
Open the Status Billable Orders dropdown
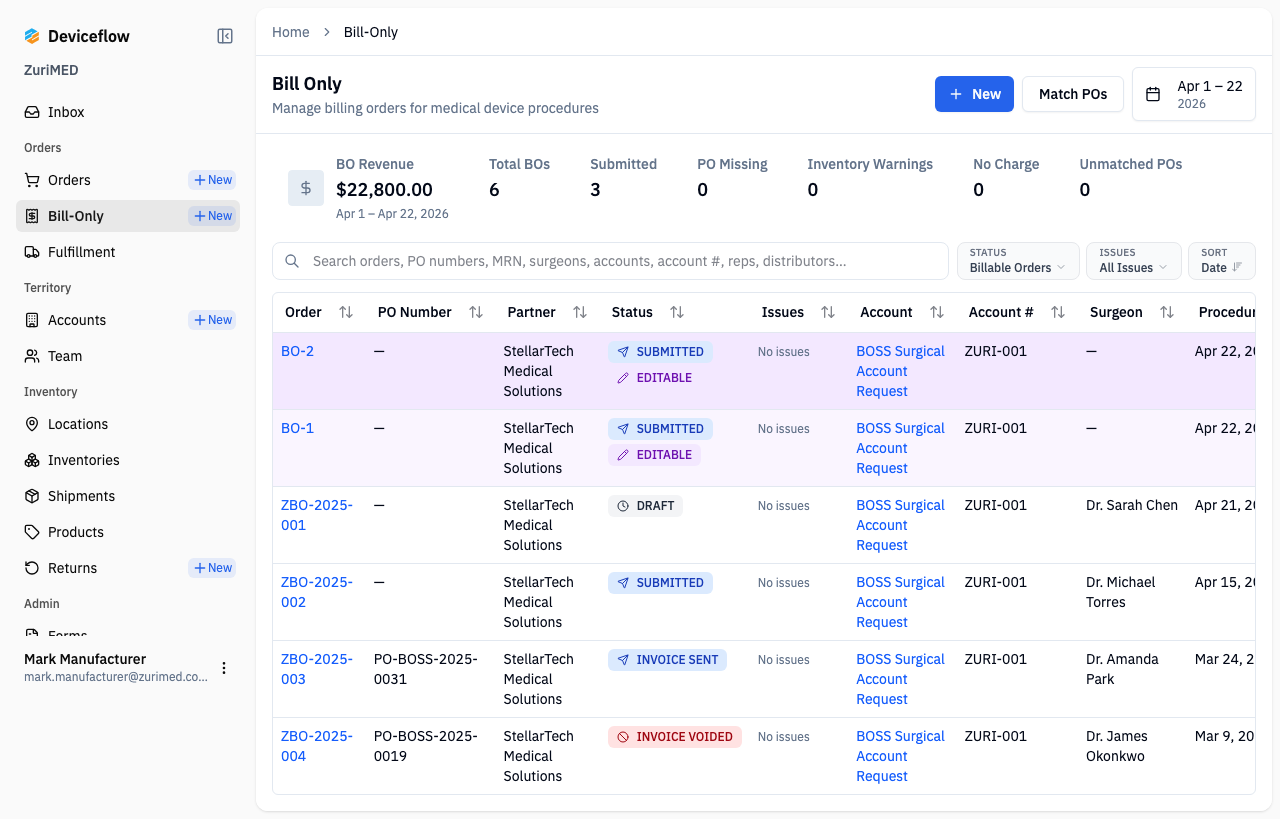(1018, 261)
